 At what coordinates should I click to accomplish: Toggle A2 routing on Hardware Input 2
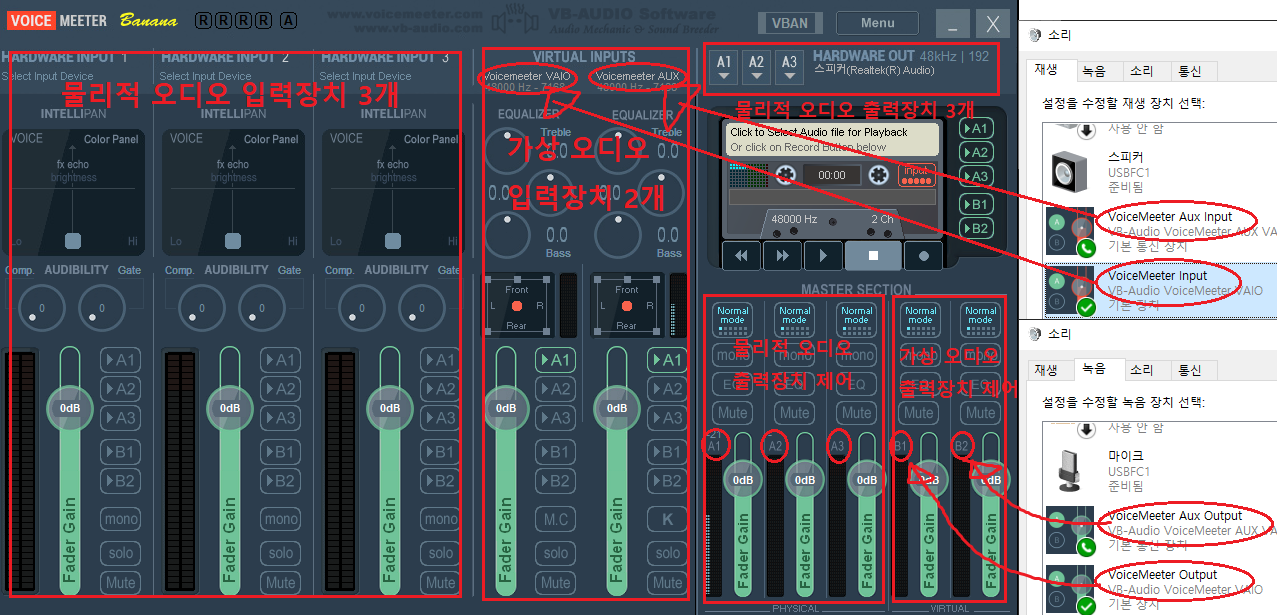(x=281, y=389)
